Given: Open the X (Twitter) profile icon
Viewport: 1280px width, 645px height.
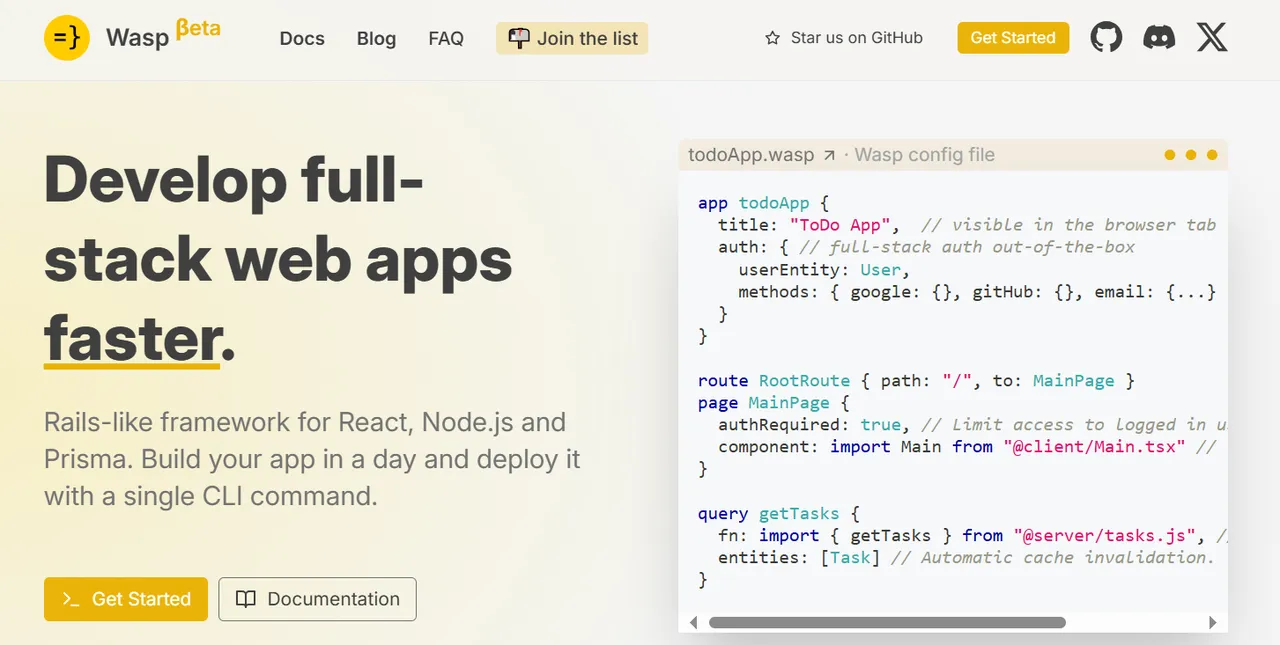Looking at the screenshot, I should click(1212, 38).
